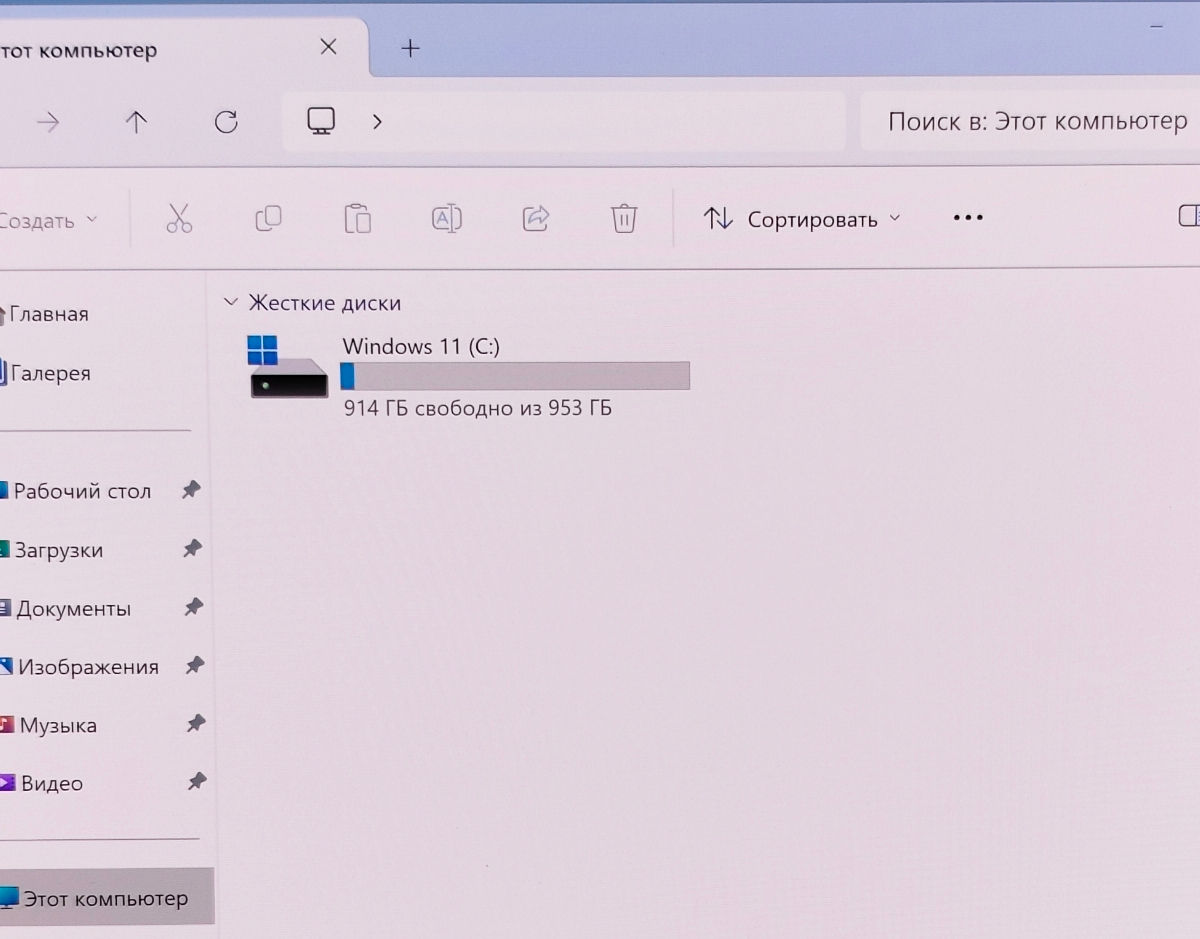This screenshot has width=1200, height=939.
Task: Open the Сортировать dropdown menu
Action: click(802, 219)
